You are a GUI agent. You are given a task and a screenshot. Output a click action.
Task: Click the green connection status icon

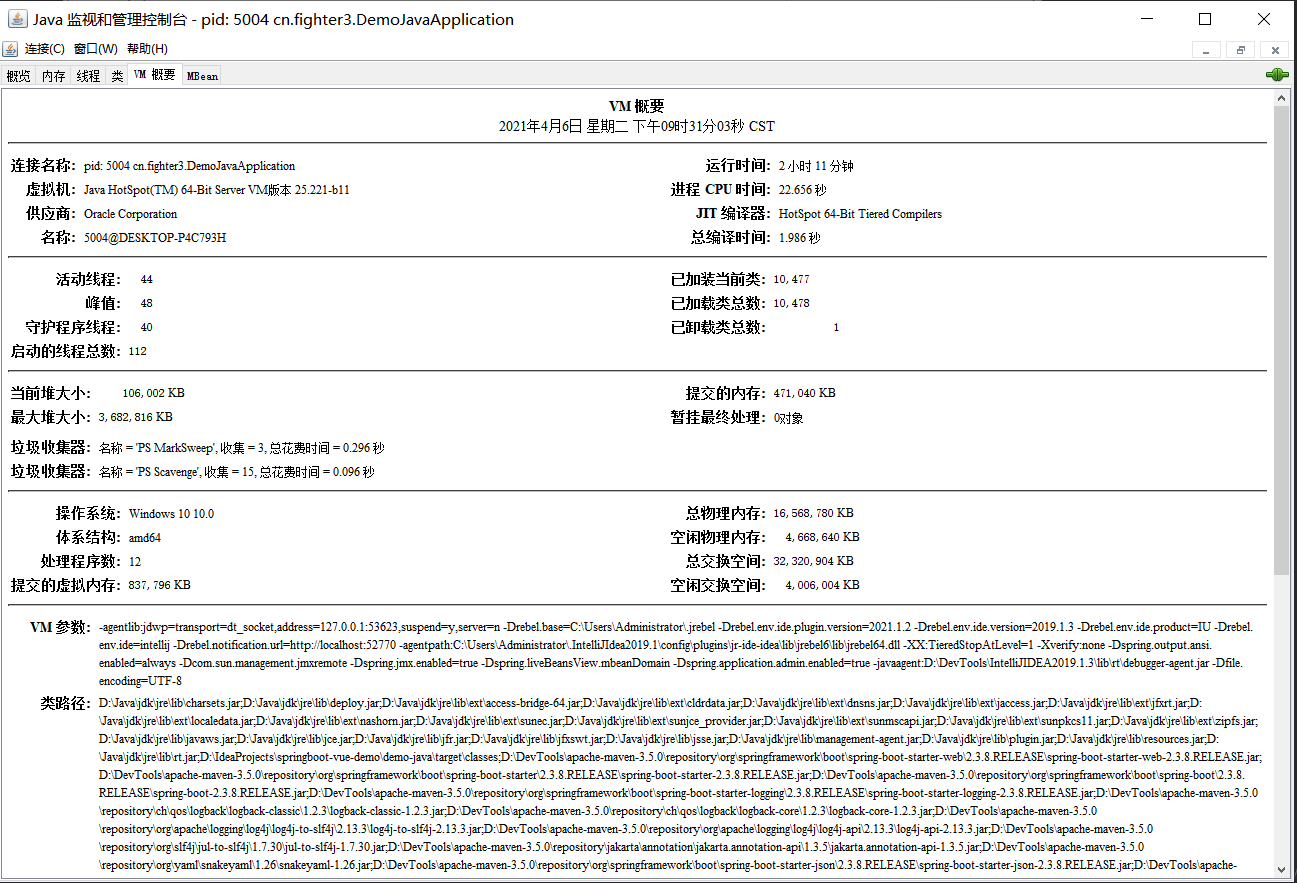[1276, 75]
